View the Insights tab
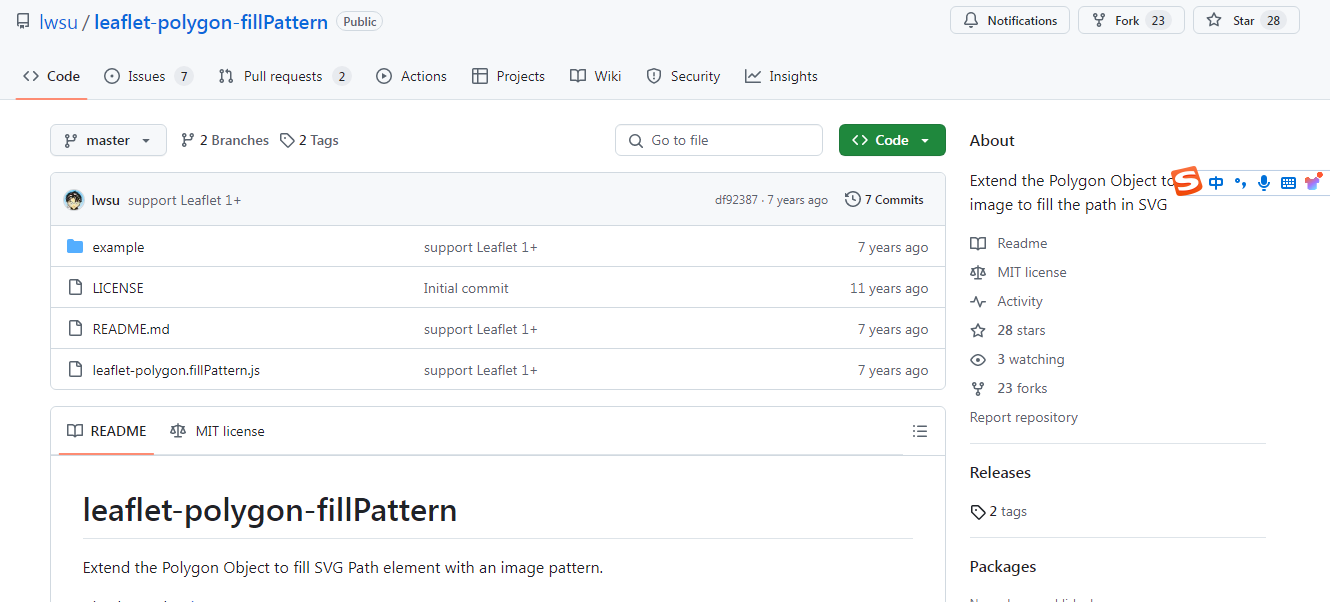 (x=781, y=76)
